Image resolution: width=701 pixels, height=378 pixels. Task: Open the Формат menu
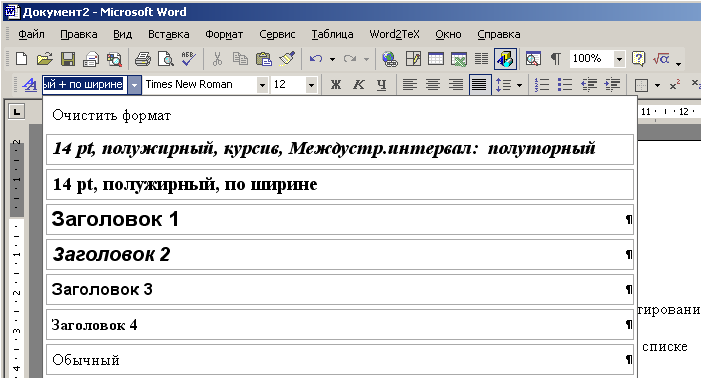[224, 34]
